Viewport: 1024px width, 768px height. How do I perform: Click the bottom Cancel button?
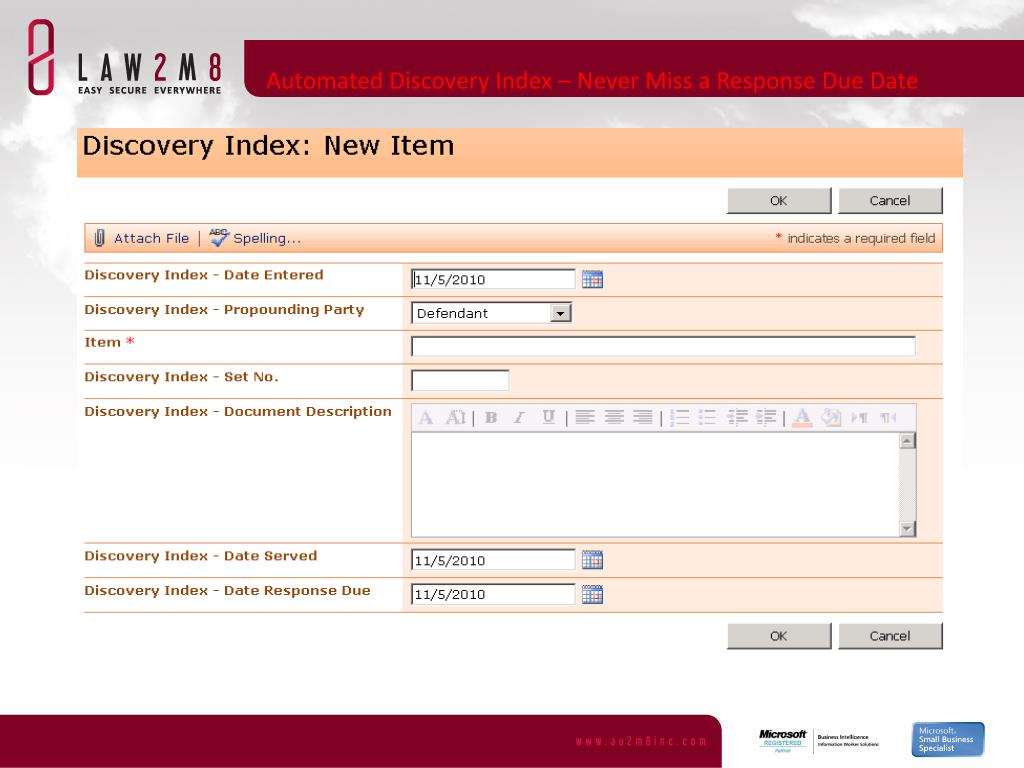click(x=890, y=636)
